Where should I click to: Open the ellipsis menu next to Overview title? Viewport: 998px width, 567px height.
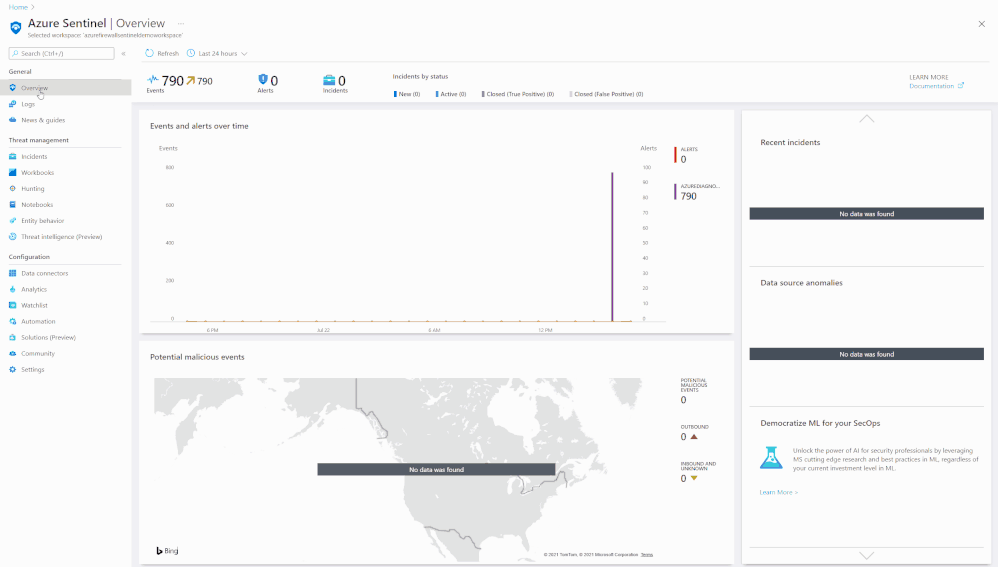pos(181,24)
